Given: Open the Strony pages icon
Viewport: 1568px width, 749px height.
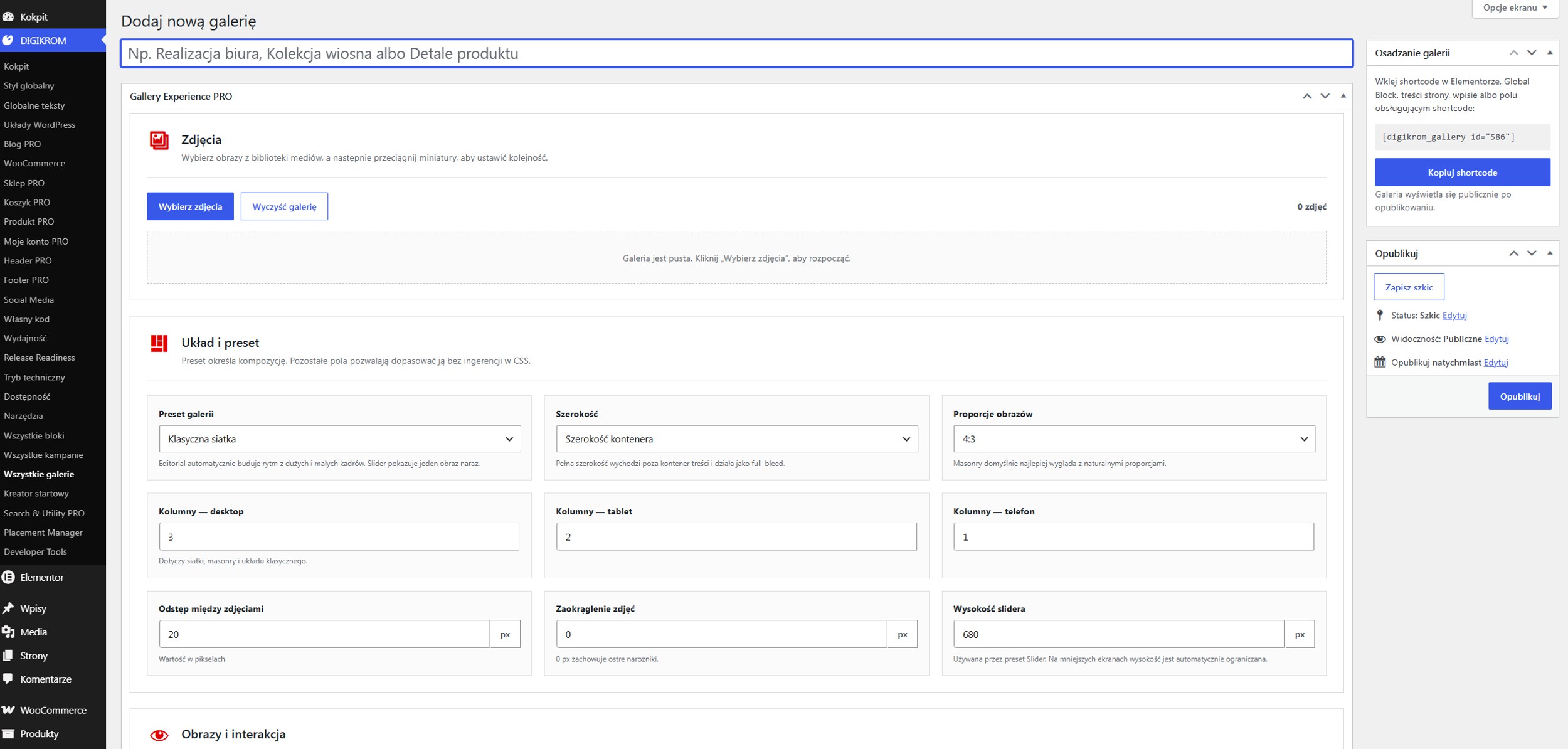Looking at the screenshot, I should point(8,656).
